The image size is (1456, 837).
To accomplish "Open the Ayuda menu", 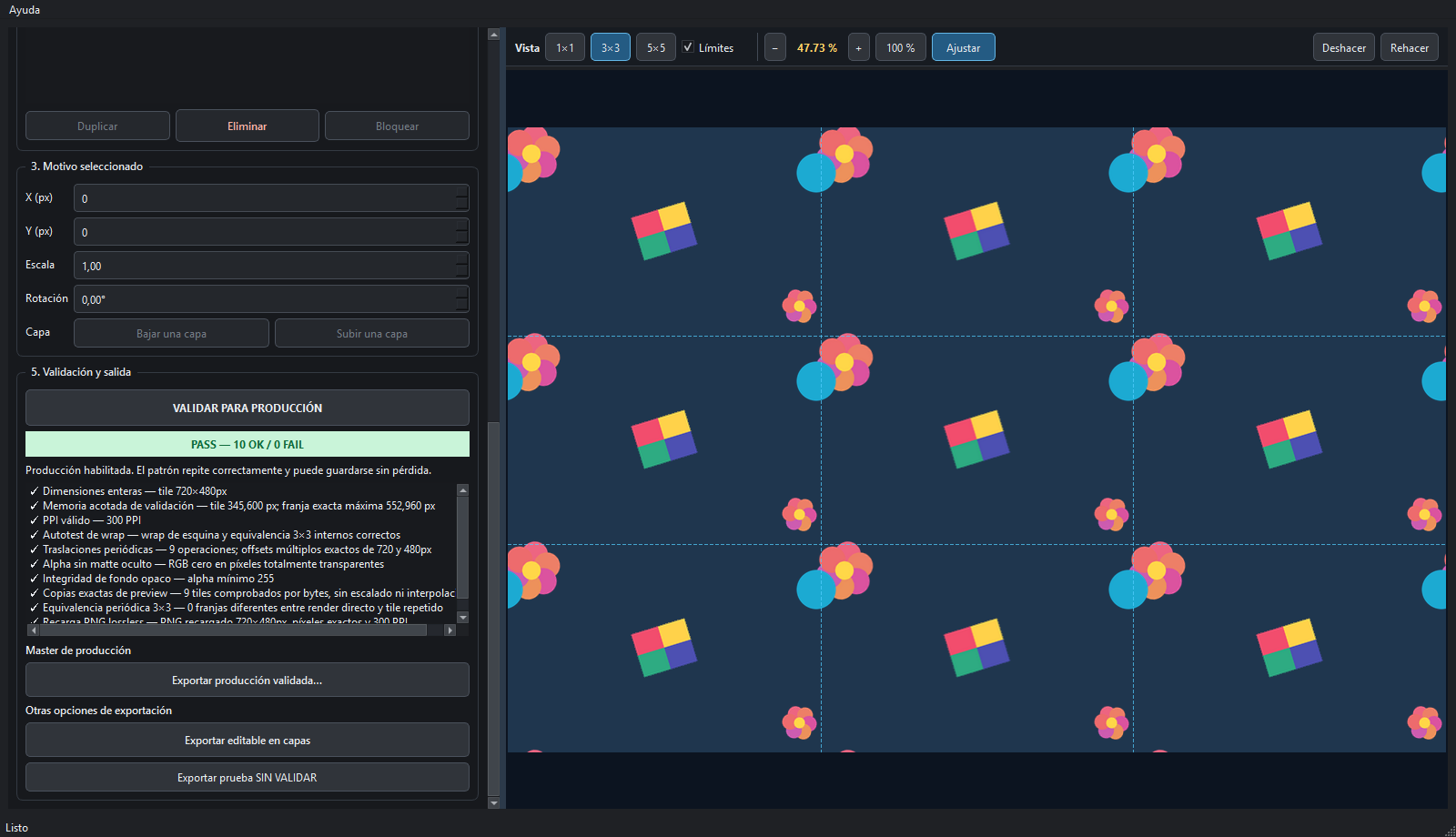I will (x=25, y=10).
